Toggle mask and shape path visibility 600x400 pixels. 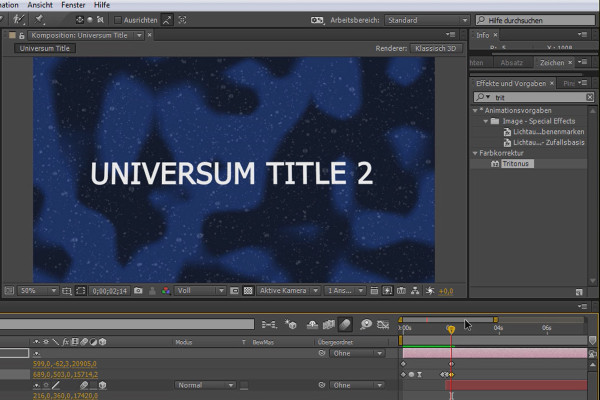80,291
